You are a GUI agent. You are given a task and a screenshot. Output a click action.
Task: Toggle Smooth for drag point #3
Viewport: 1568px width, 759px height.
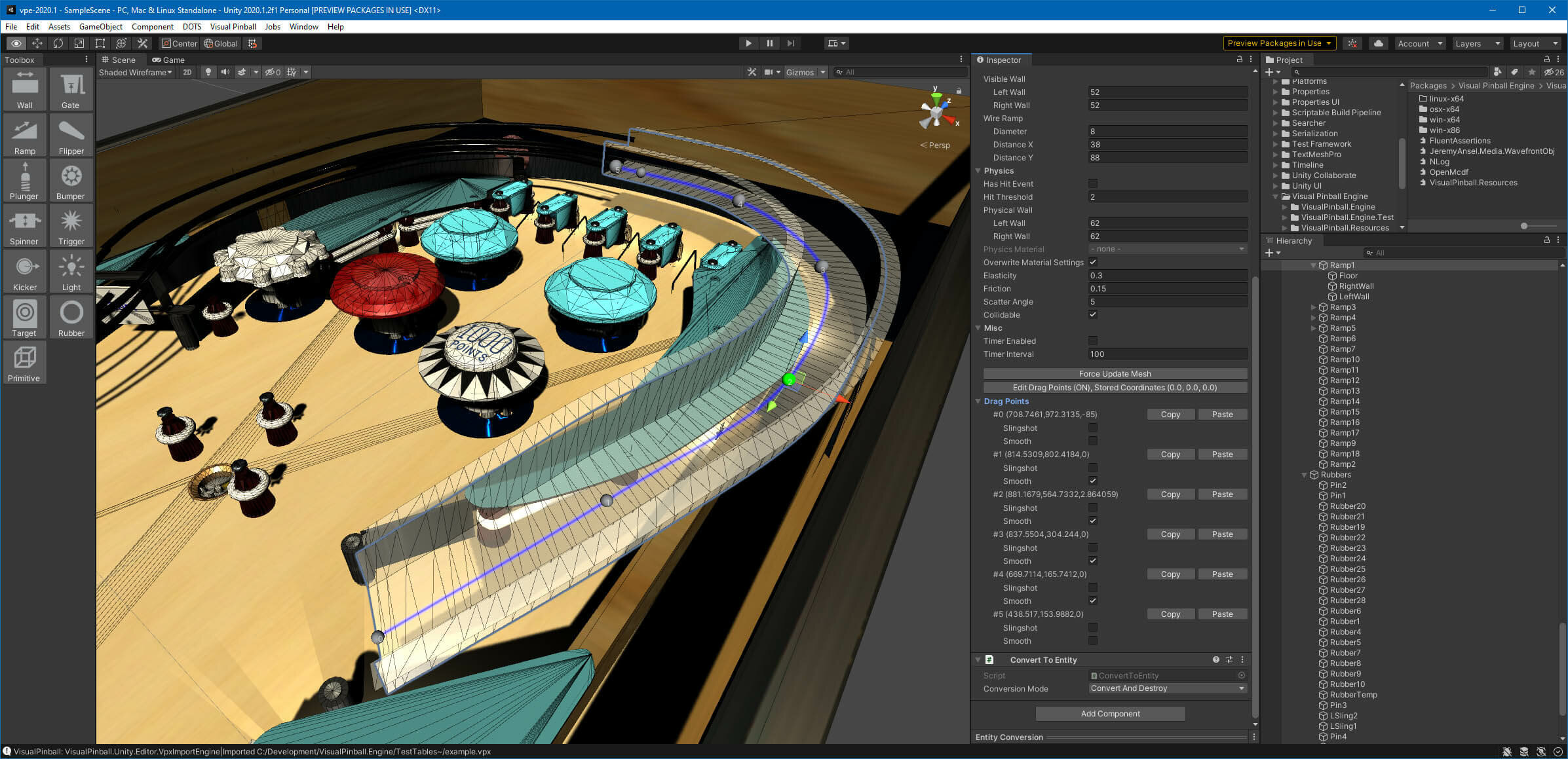[1093, 561]
